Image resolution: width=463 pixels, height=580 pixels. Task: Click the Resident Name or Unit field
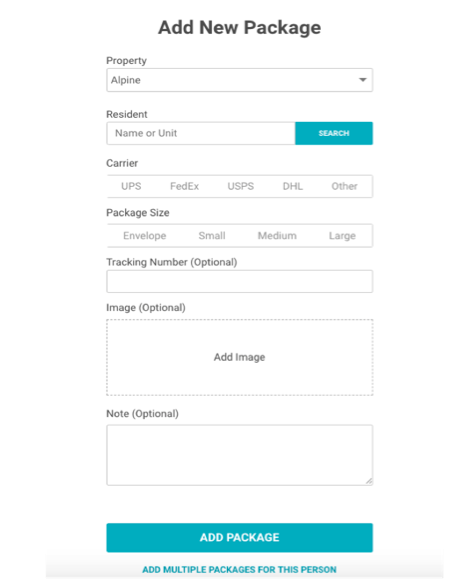tap(201, 133)
